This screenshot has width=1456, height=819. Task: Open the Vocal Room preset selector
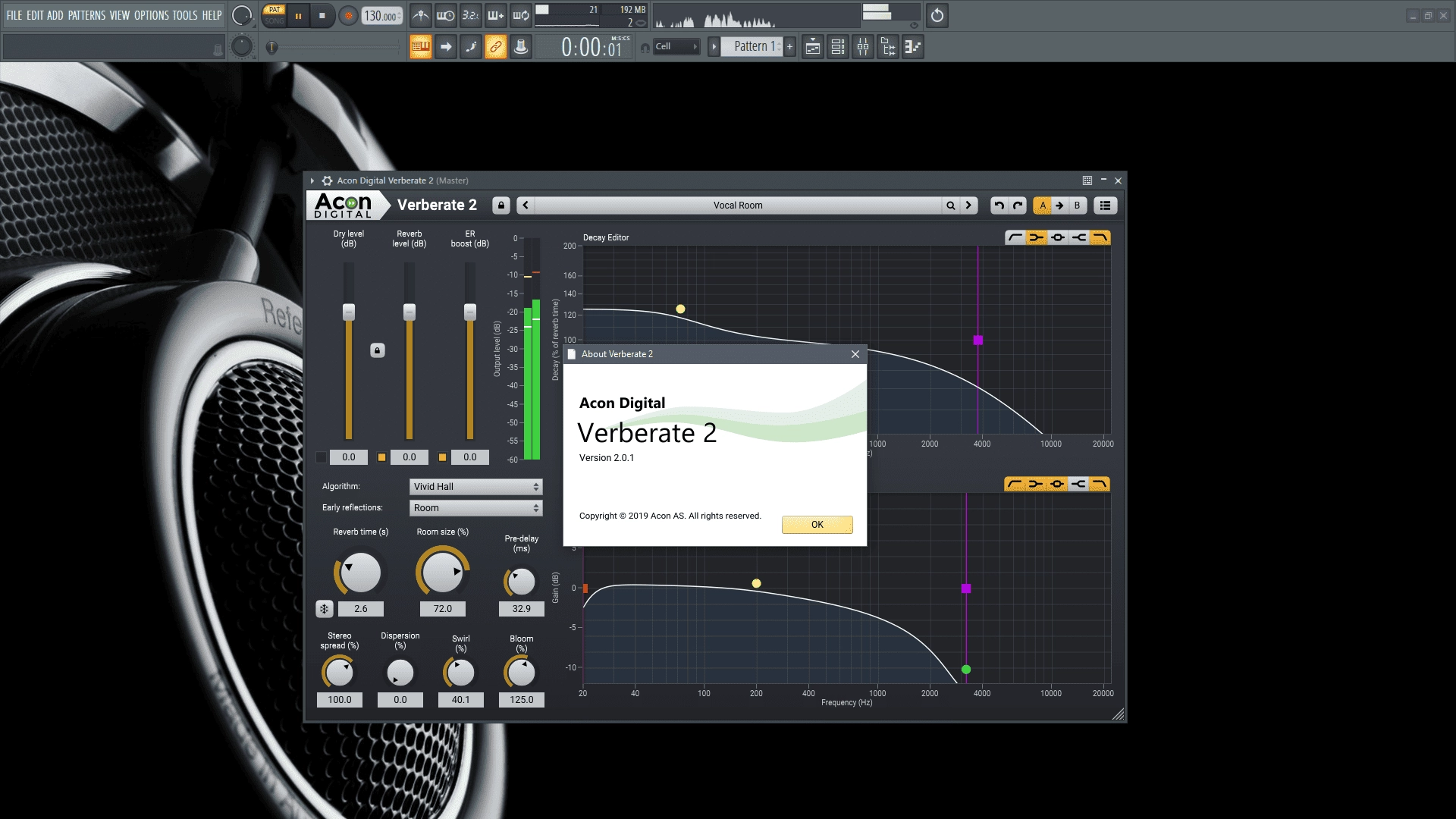(738, 206)
